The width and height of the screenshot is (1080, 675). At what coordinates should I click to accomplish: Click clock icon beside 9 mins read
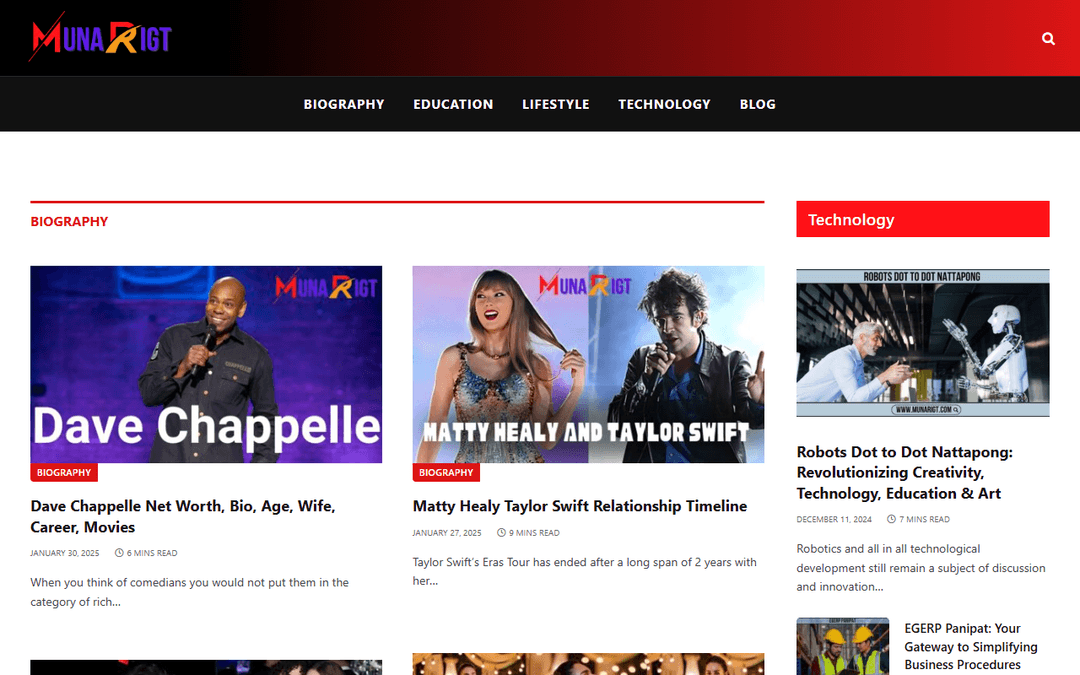(501, 533)
